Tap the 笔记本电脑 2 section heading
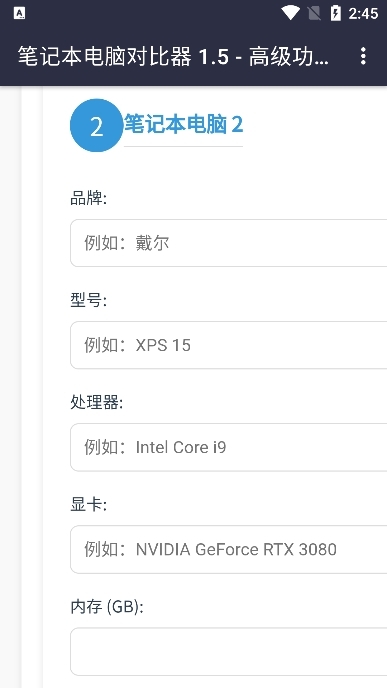The image size is (387, 688). pyautogui.click(x=183, y=125)
